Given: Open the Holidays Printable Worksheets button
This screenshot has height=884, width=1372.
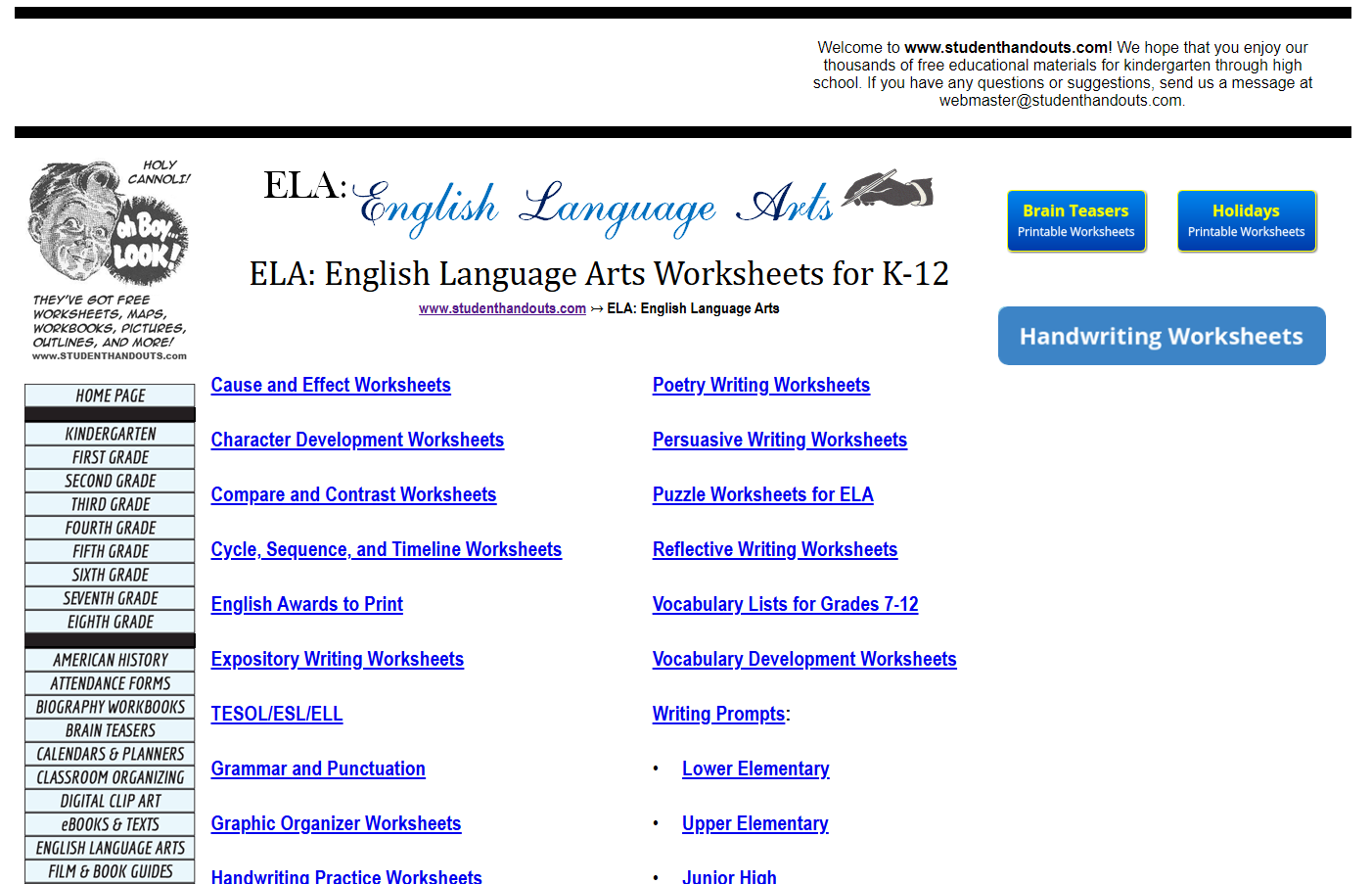Looking at the screenshot, I should tap(1246, 221).
